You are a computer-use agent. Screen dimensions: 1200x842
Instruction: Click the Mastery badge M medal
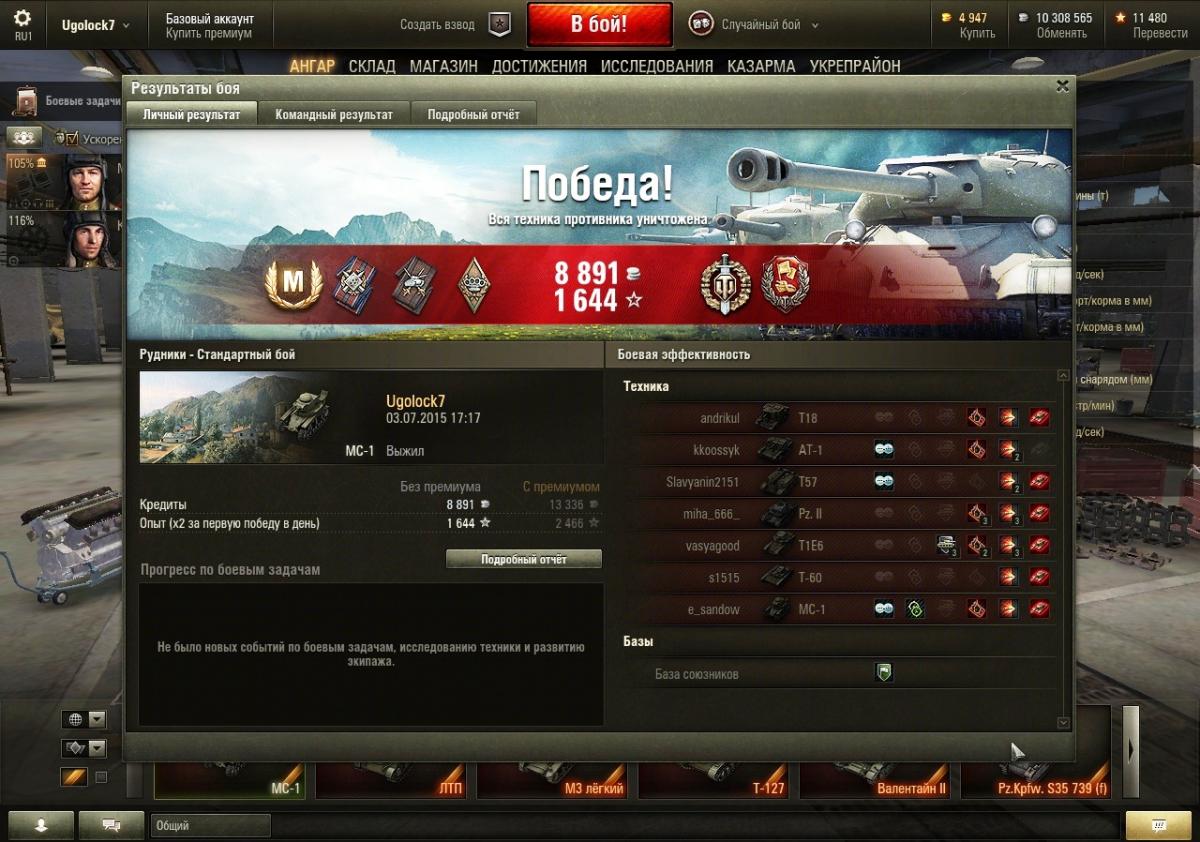point(293,284)
